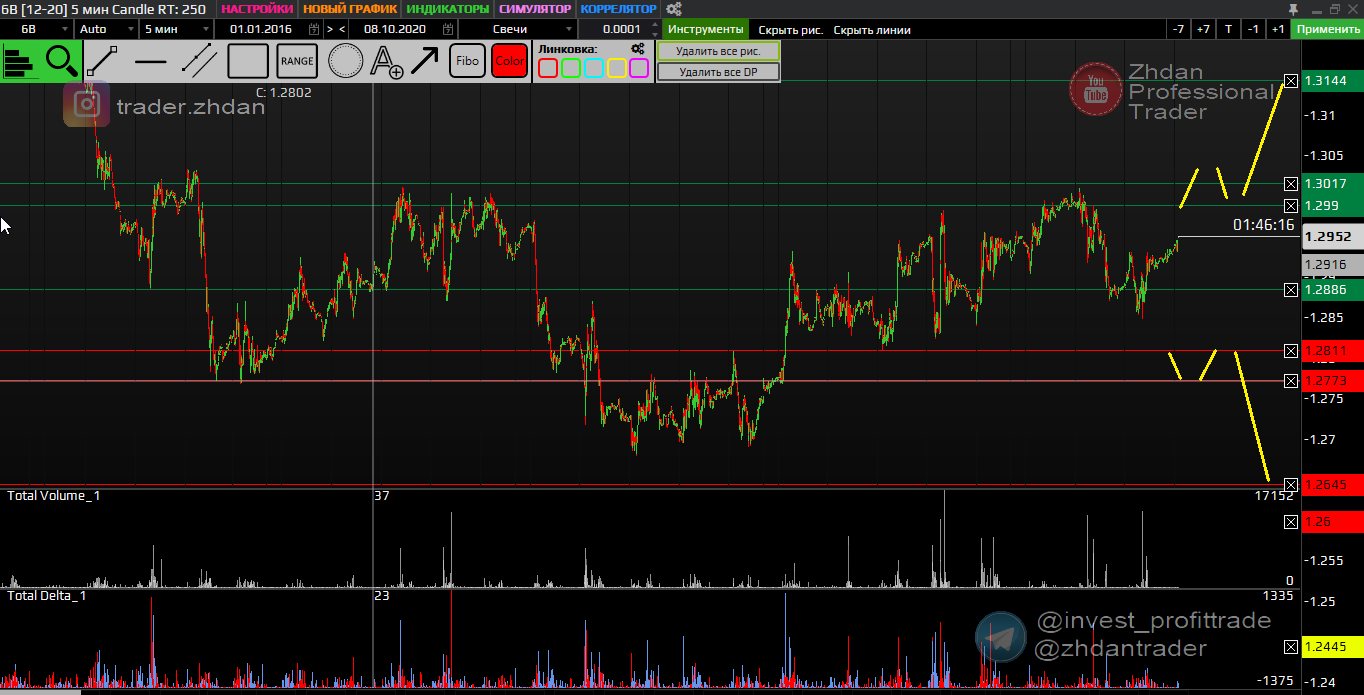Select the horizontal line tool
The image size is (1364, 695).
pos(151,61)
